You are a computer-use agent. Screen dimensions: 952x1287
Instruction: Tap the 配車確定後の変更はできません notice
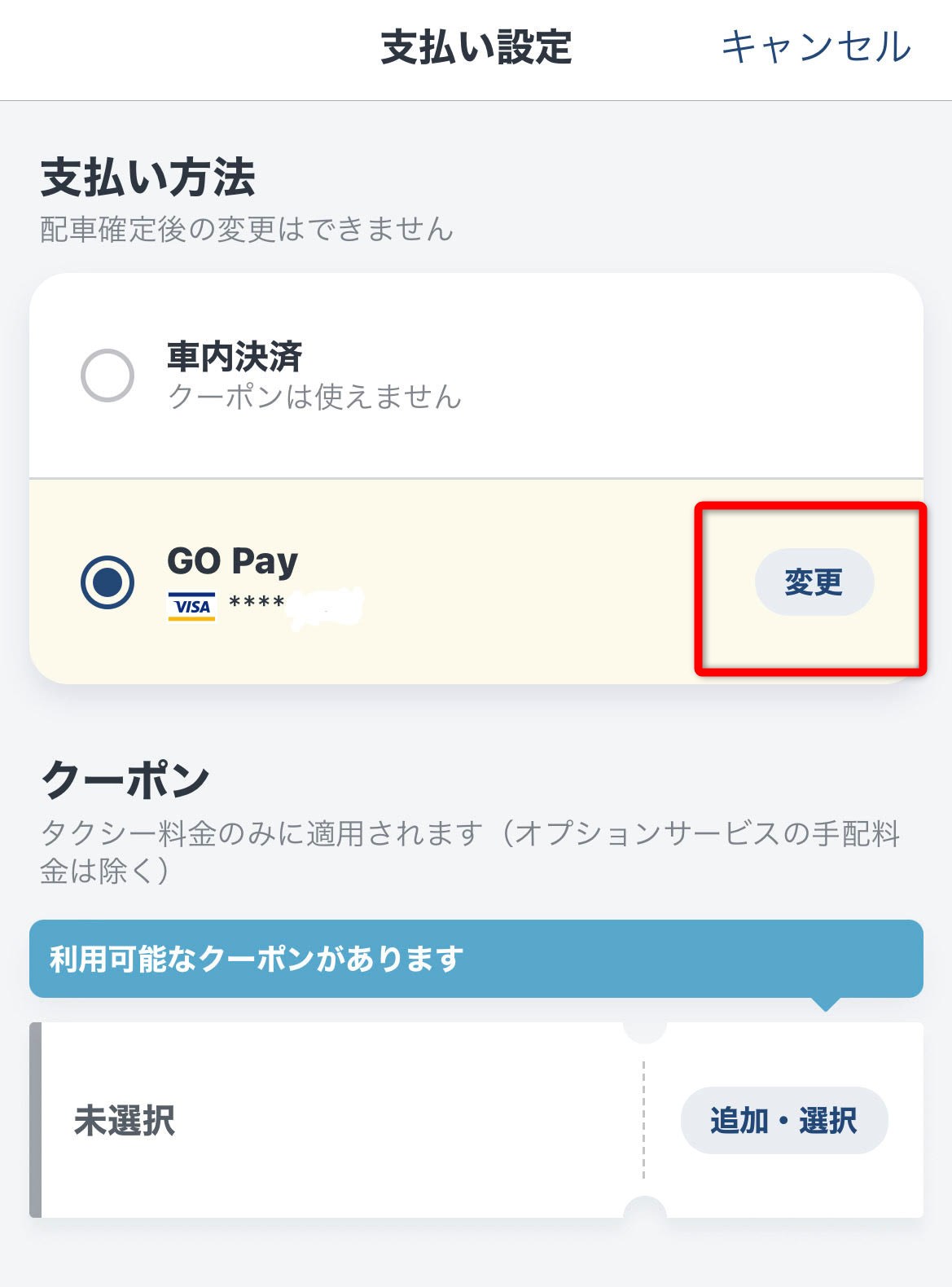coord(246,230)
